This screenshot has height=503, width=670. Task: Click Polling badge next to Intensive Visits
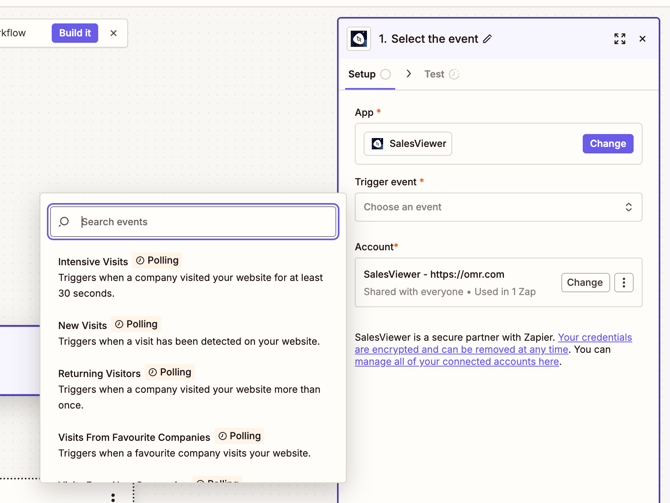click(157, 260)
